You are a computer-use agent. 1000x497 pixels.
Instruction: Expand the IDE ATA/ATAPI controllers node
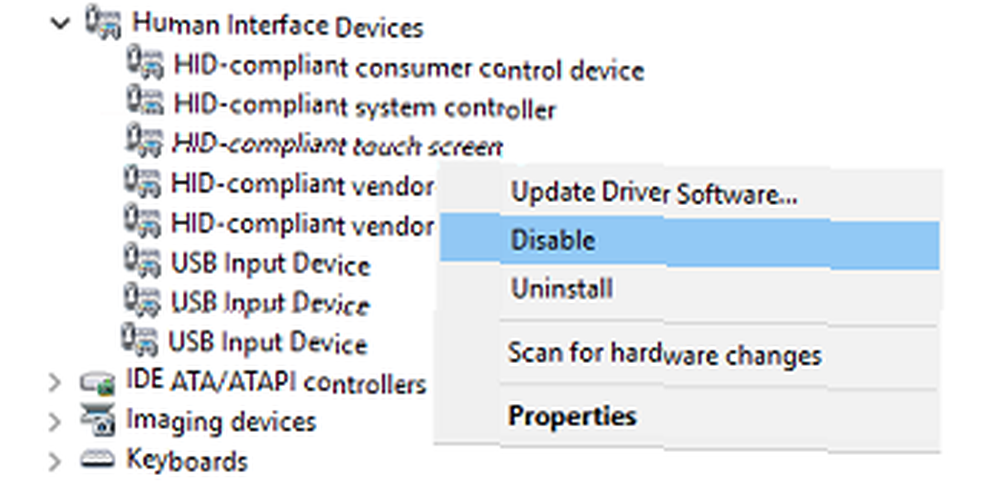tap(55, 383)
